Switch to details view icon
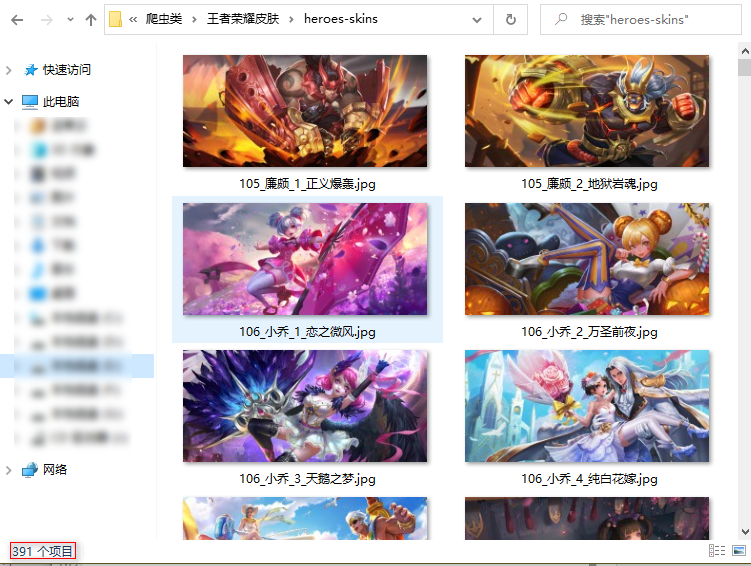Image resolution: width=751 pixels, height=566 pixels. (x=717, y=551)
